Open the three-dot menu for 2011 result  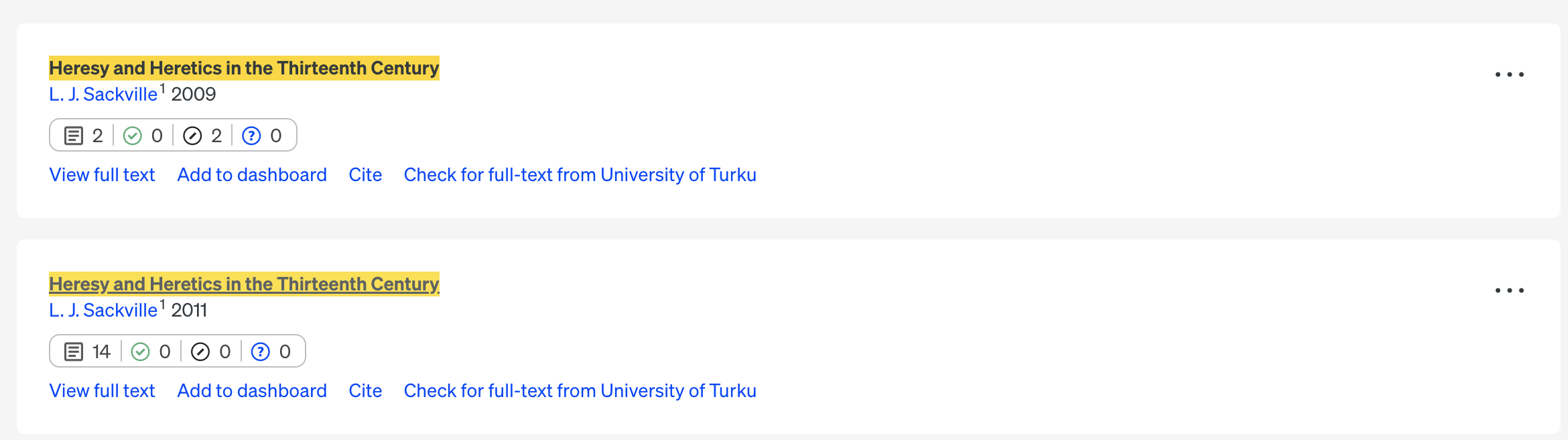(x=1509, y=290)
